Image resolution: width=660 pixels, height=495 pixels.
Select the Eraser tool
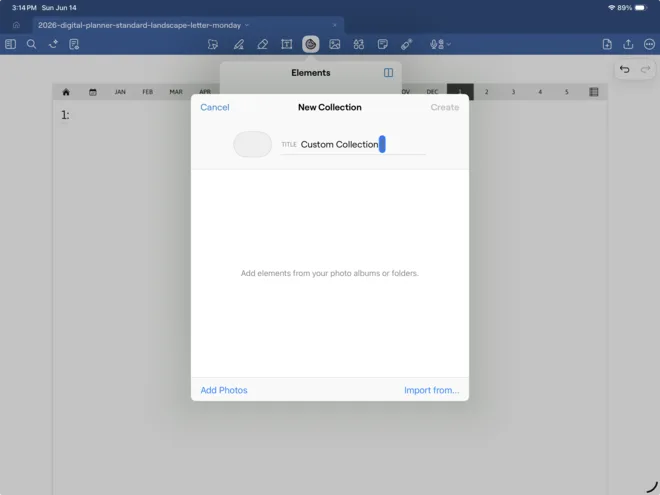pyautogui.click(x=263, y=44)
